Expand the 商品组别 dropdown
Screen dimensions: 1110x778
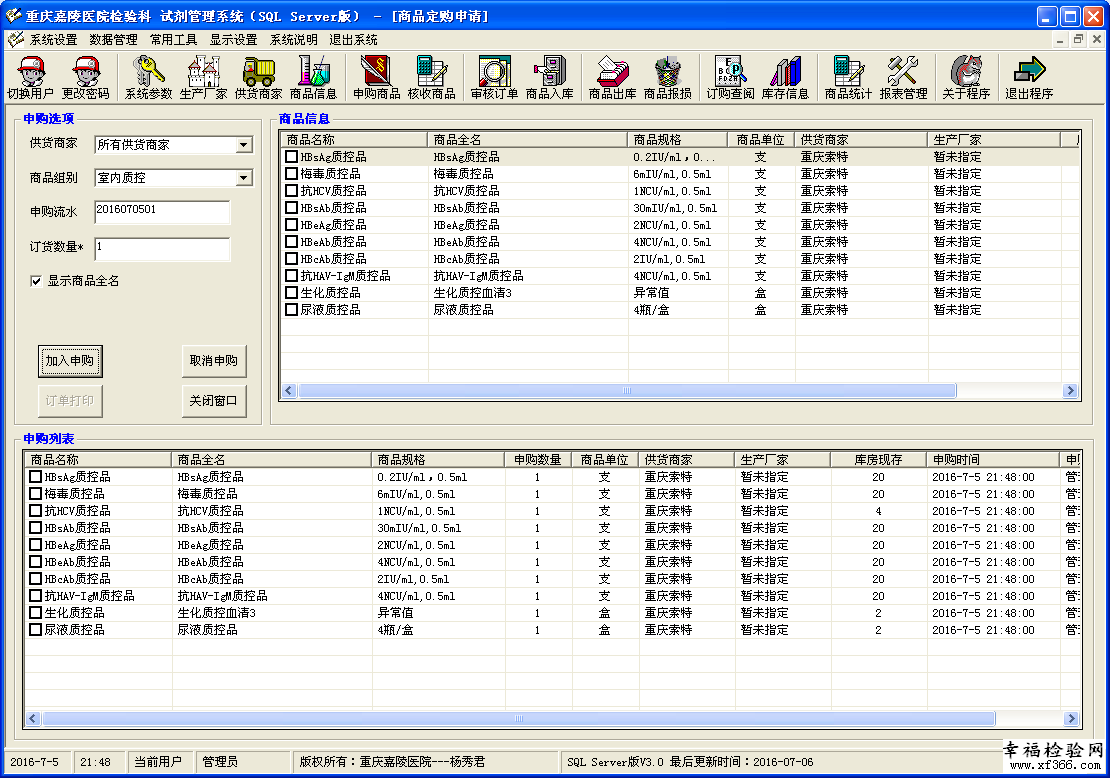244,178
